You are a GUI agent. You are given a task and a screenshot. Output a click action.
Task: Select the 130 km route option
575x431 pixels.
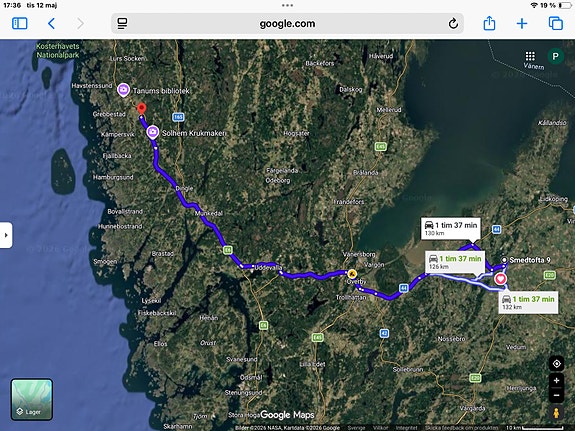pyautogui.click(x=451, y=229)
